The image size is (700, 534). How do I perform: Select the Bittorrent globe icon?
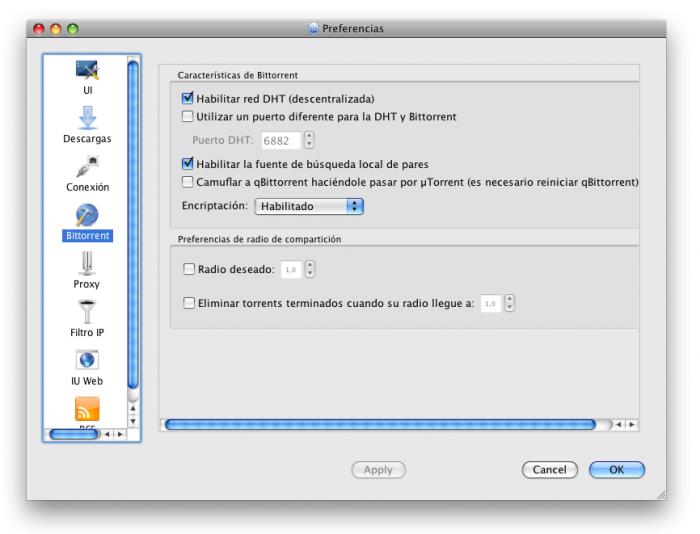pyautogui.click(x=87, y=215)
